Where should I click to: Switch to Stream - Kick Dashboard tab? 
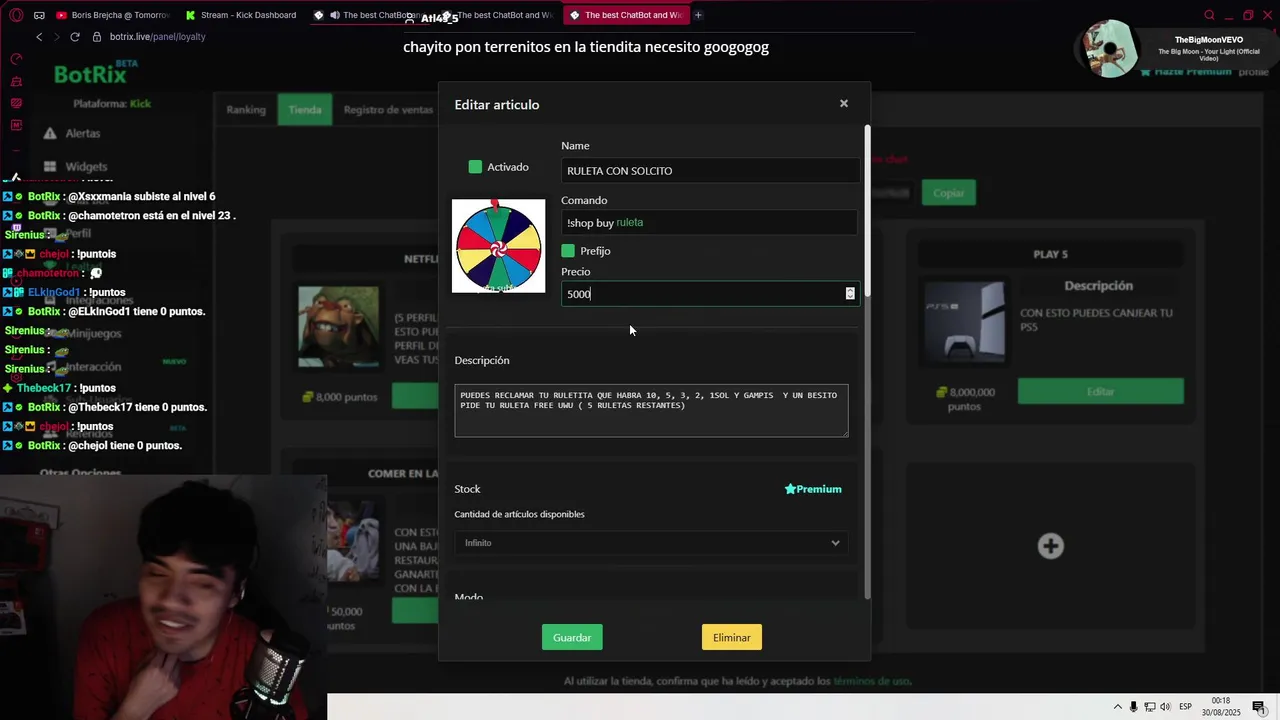[243, 15]
